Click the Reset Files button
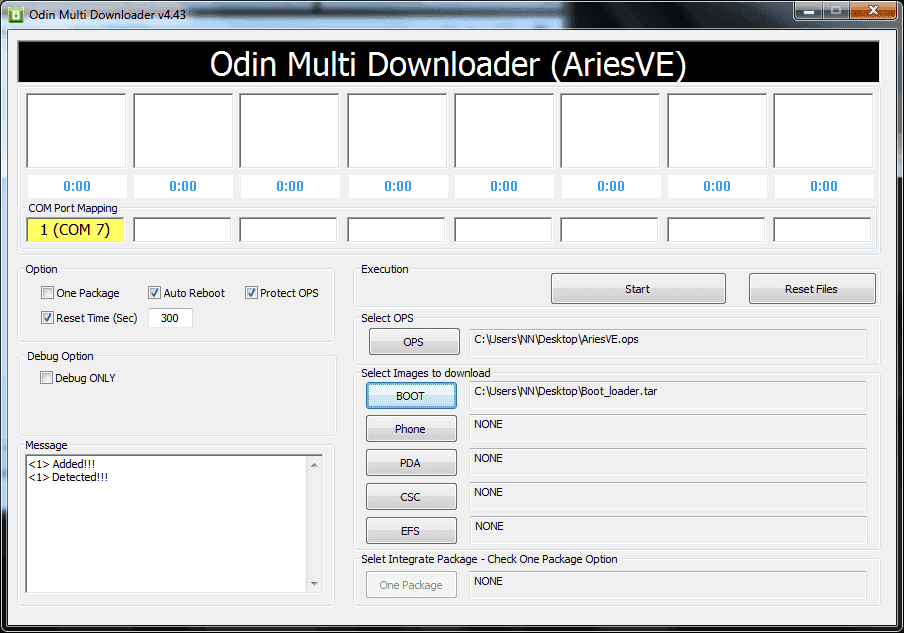This screenshot has width=904, height=633. [812, 289]
